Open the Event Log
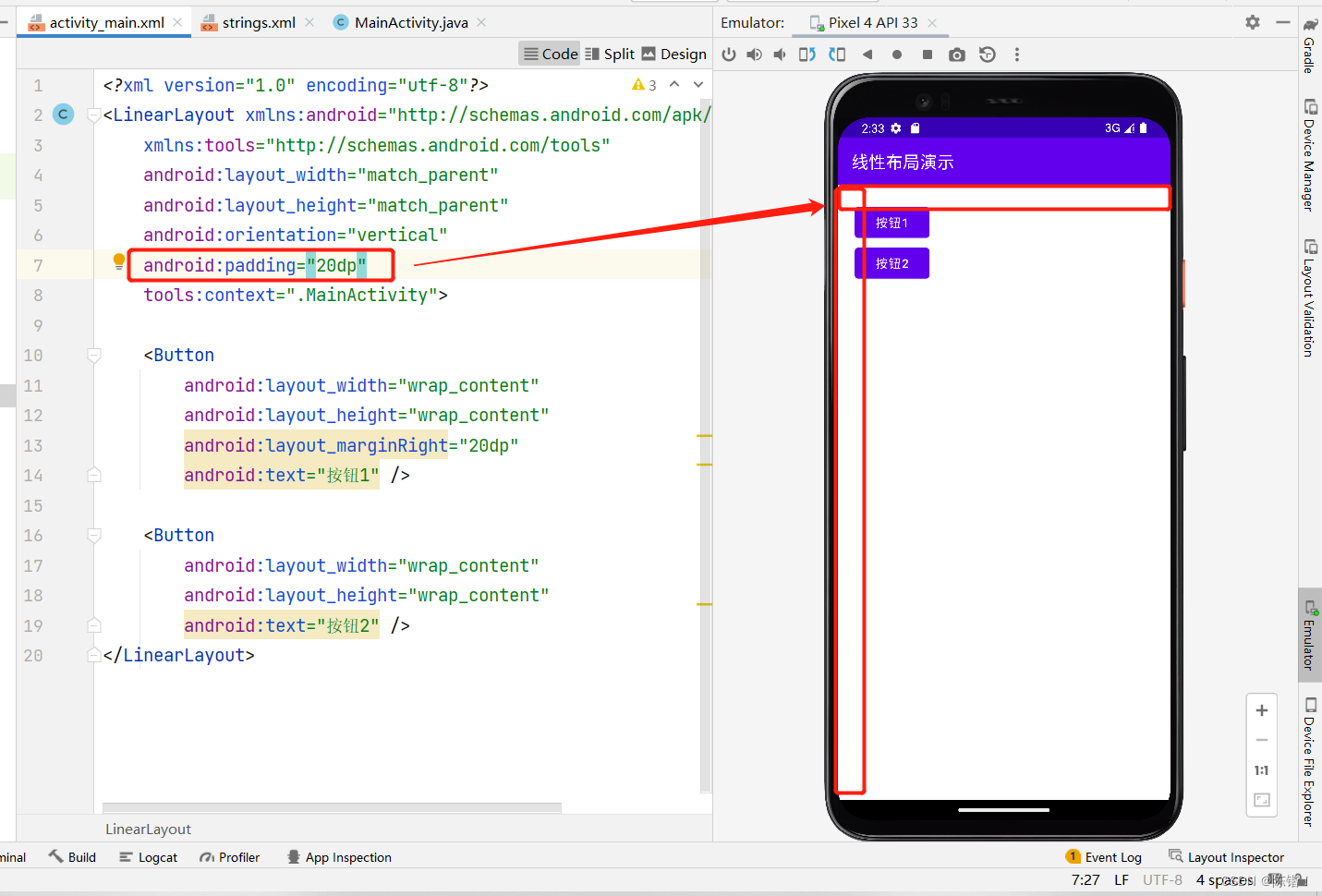Image resolution: width=1322 pixels, height=896 pixels. point(1104,857)
